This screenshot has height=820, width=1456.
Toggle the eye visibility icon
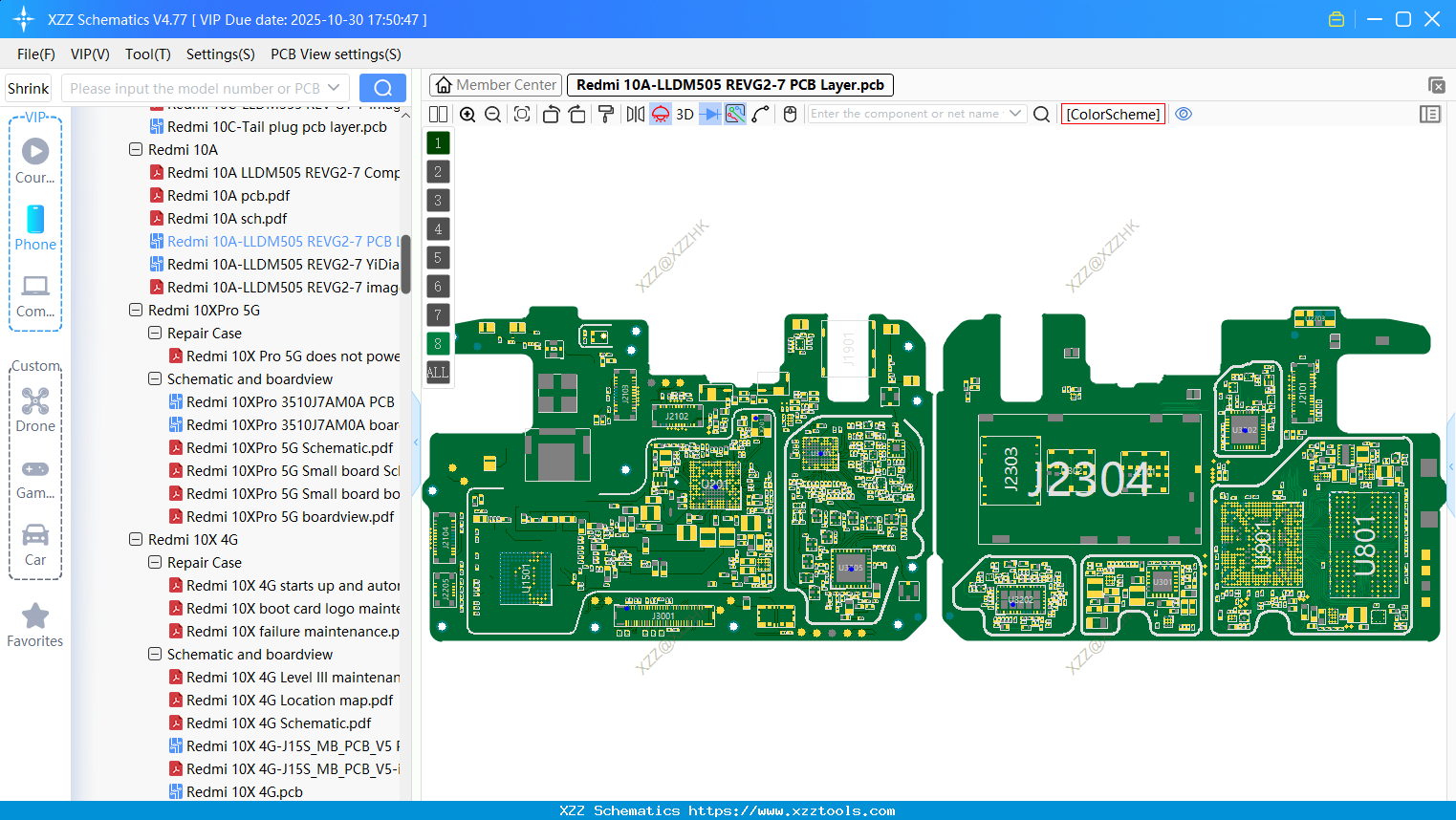click(1184, 114)
